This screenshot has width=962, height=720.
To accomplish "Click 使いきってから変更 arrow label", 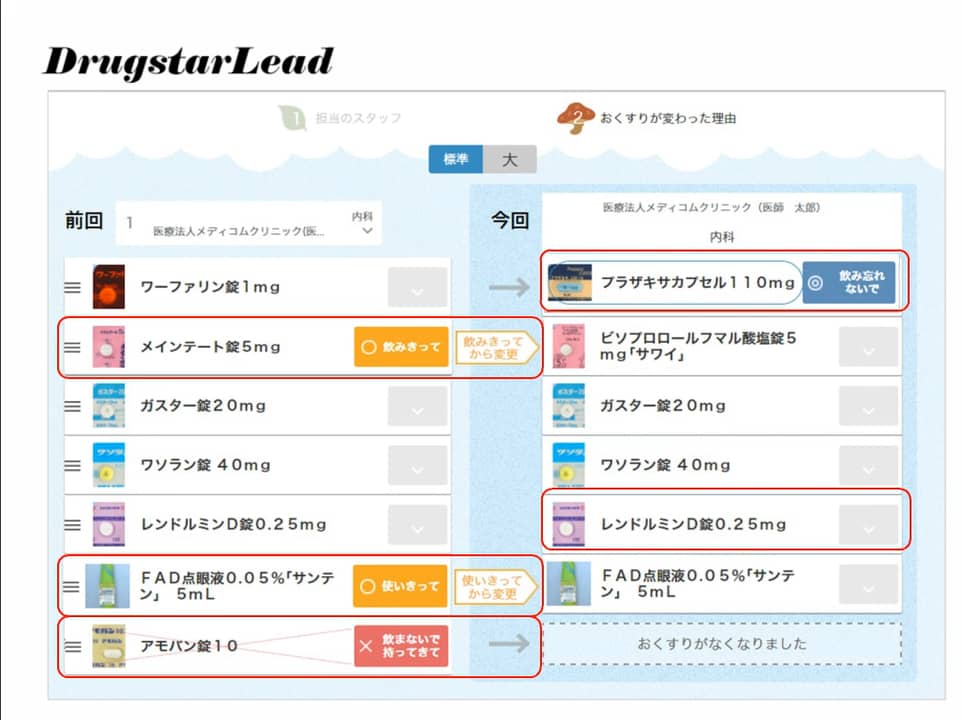I will [496, 587].
